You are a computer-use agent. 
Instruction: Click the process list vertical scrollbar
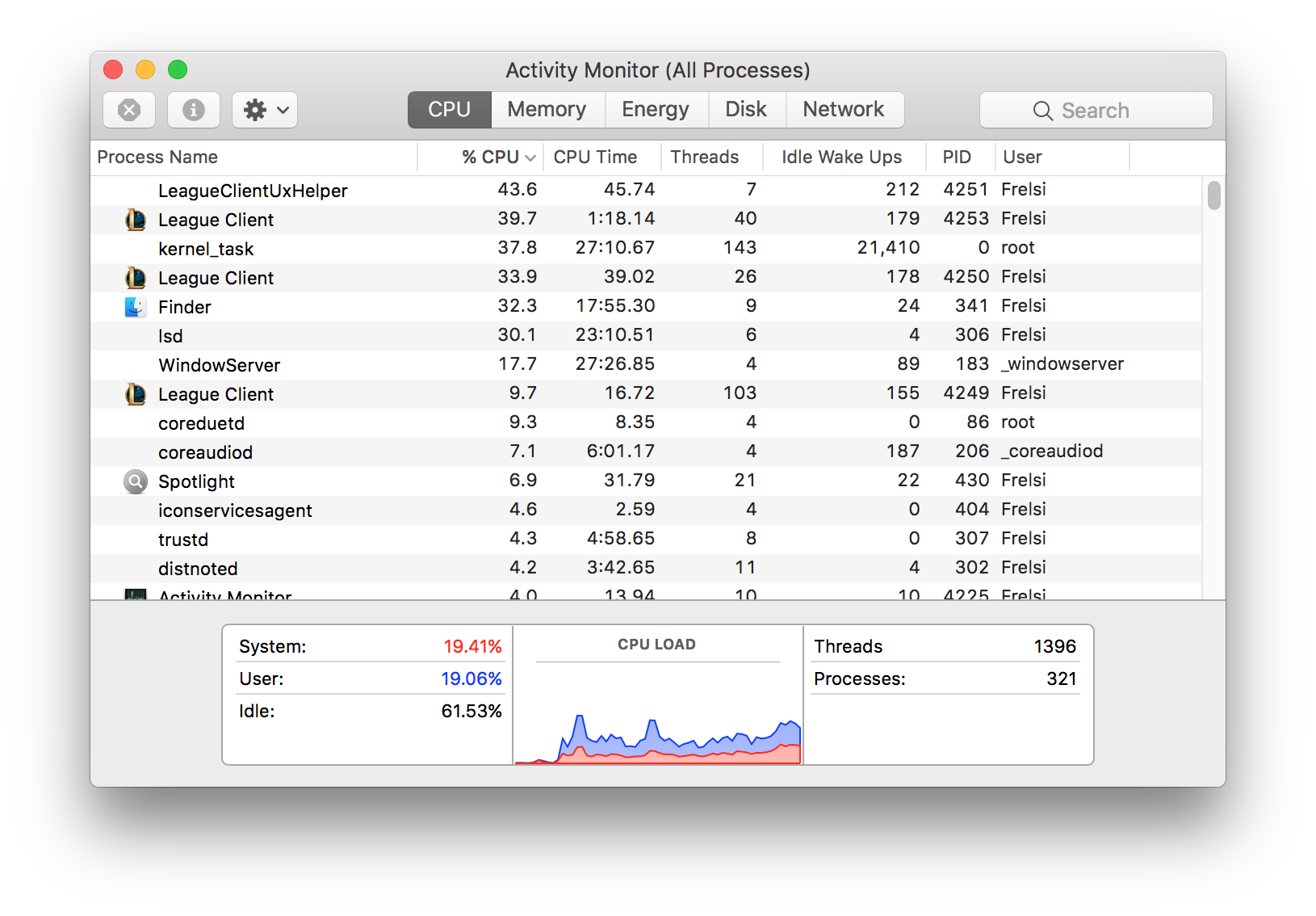click(x=1213, y=388)
